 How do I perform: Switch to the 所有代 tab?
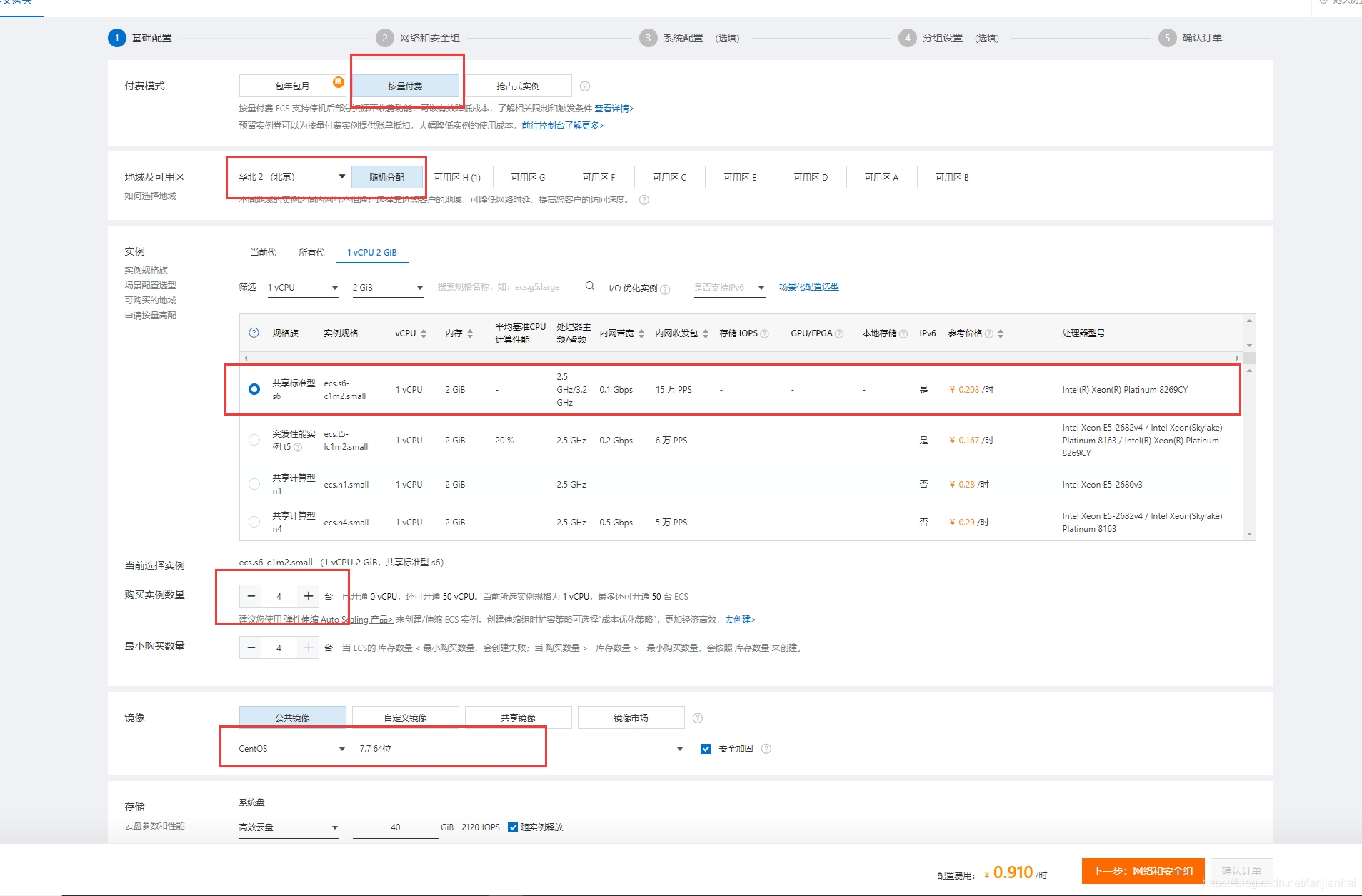coord(311,253)
